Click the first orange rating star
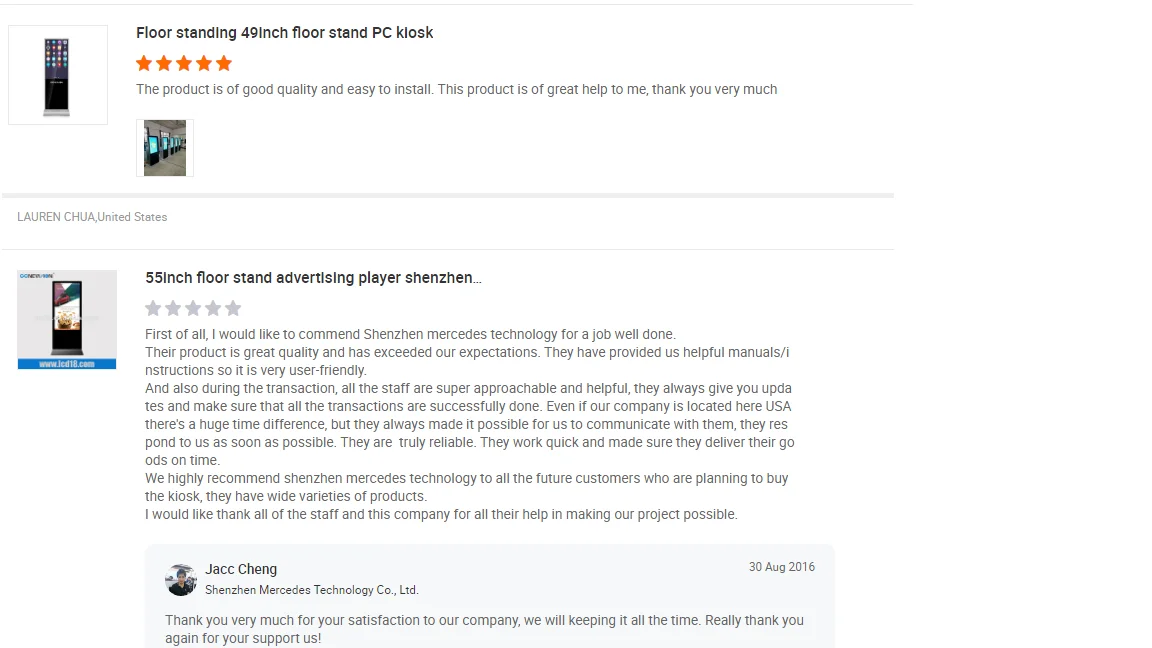 pyautogui.click(x=144, y=64)
